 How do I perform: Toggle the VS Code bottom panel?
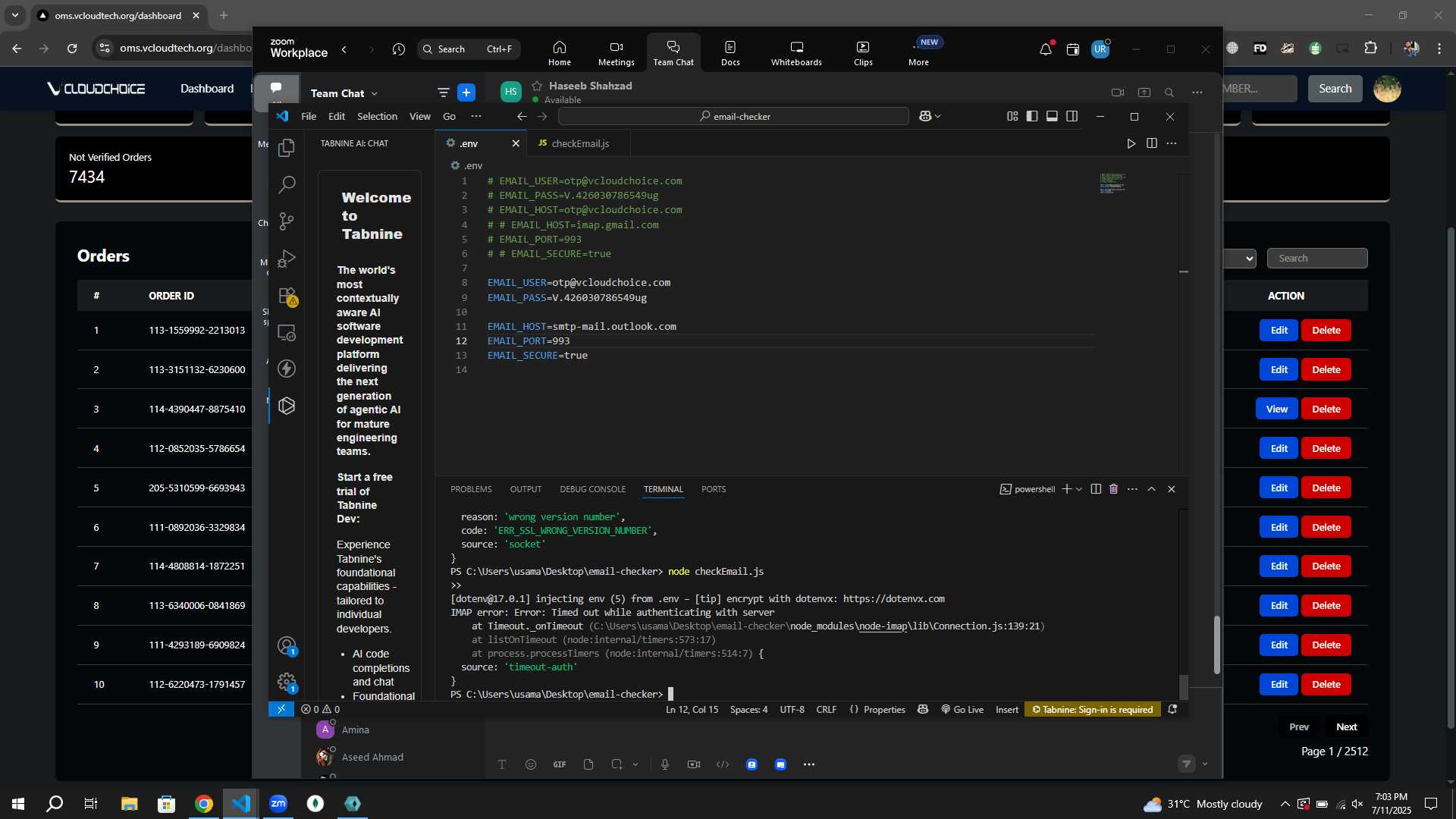[x=1052, y=116]
